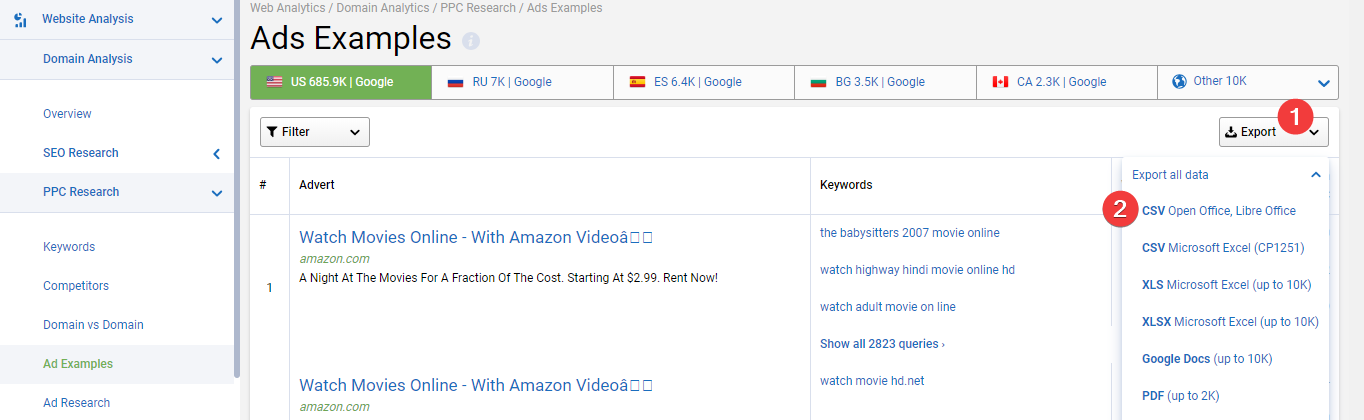Screen dimensions: 1364x420
Task: Open the Keywords sidebar item
Action: pyautogui.click(x=69, y=247)
